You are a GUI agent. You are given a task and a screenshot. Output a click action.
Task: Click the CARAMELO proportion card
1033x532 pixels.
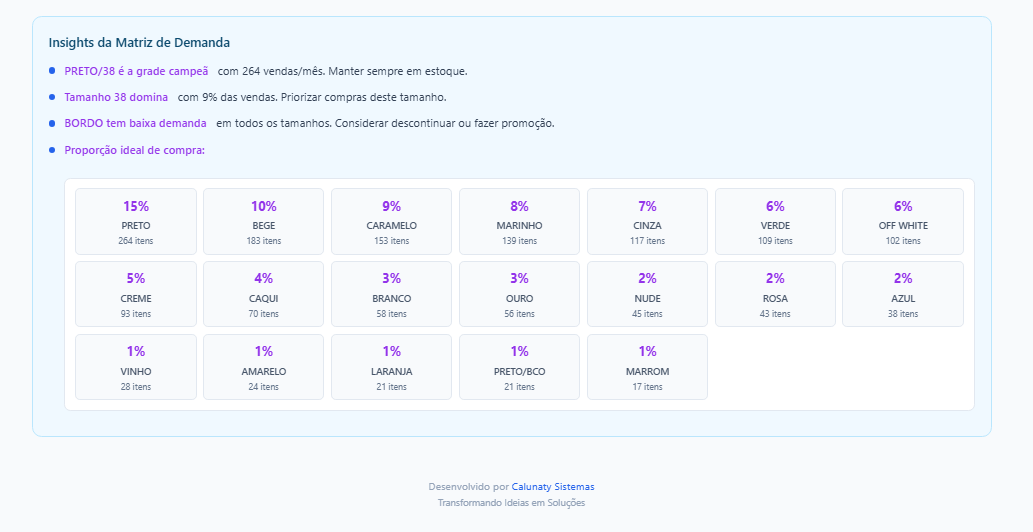(391, 221)
